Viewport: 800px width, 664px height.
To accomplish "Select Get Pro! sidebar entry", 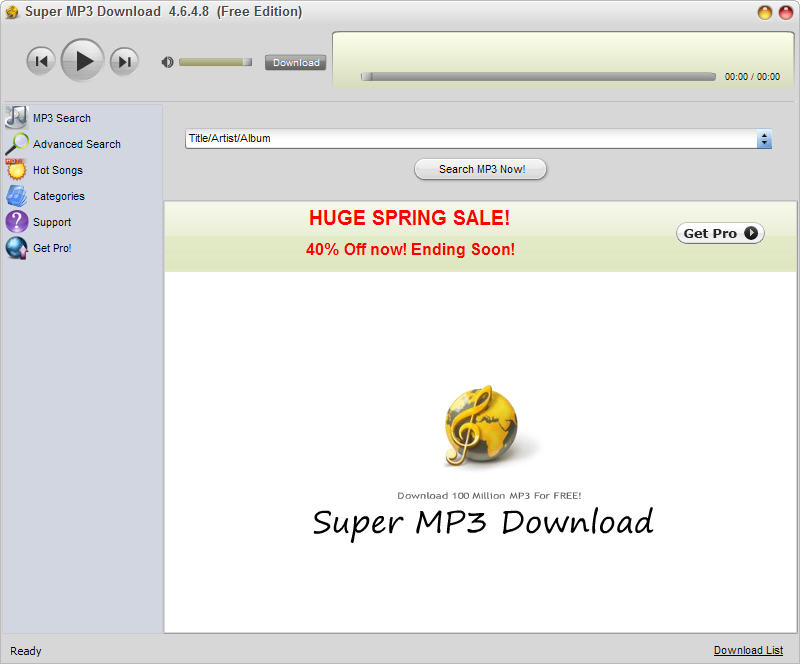I will (x=52, y=248).
